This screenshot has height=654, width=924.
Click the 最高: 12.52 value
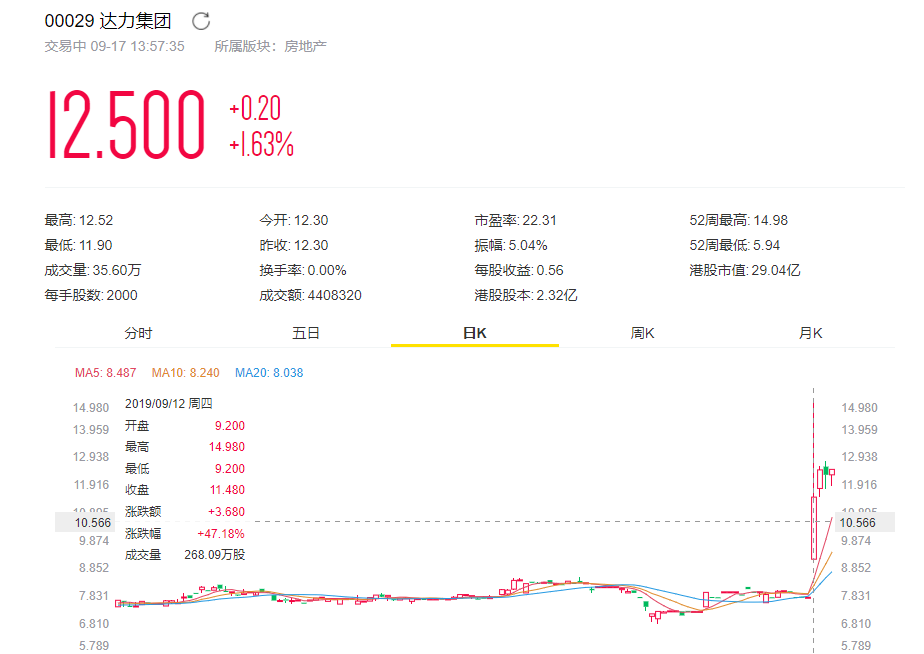(x=78, y=220)
